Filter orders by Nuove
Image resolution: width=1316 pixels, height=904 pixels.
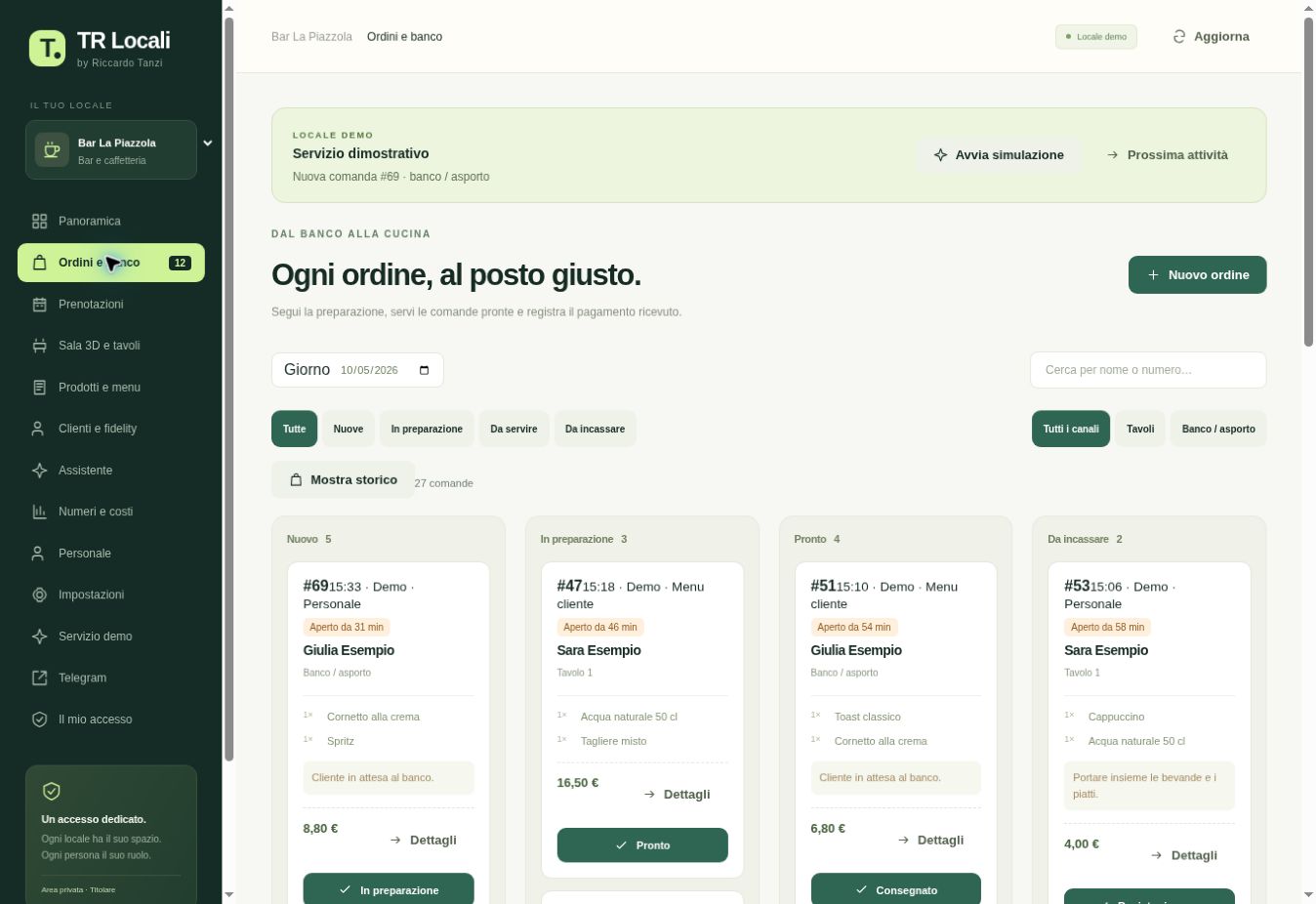[x=349, y=429]
